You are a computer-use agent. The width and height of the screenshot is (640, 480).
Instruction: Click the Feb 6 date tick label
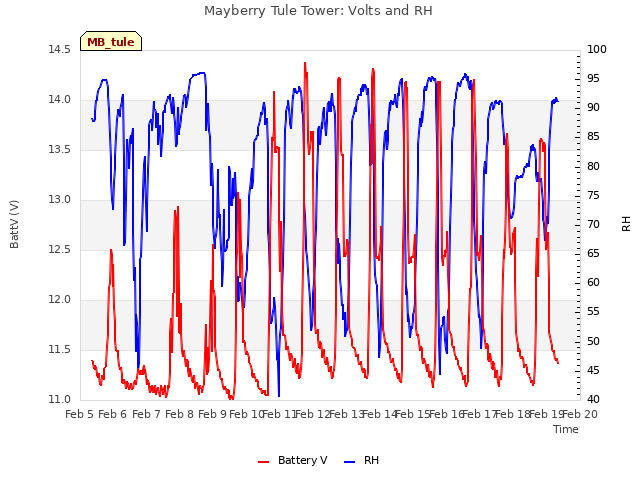click(113, 414)
